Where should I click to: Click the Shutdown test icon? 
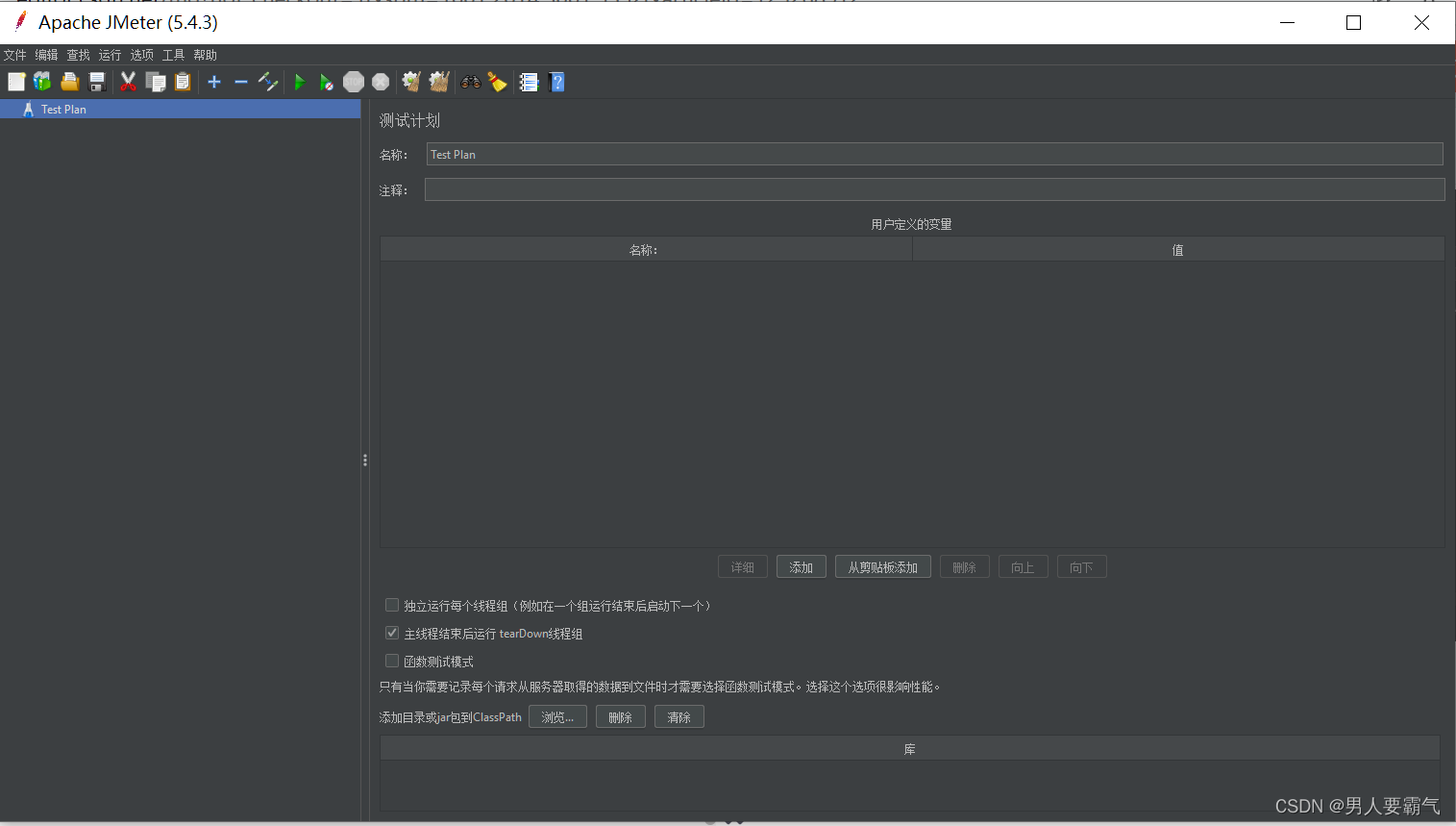click(381, 83)
